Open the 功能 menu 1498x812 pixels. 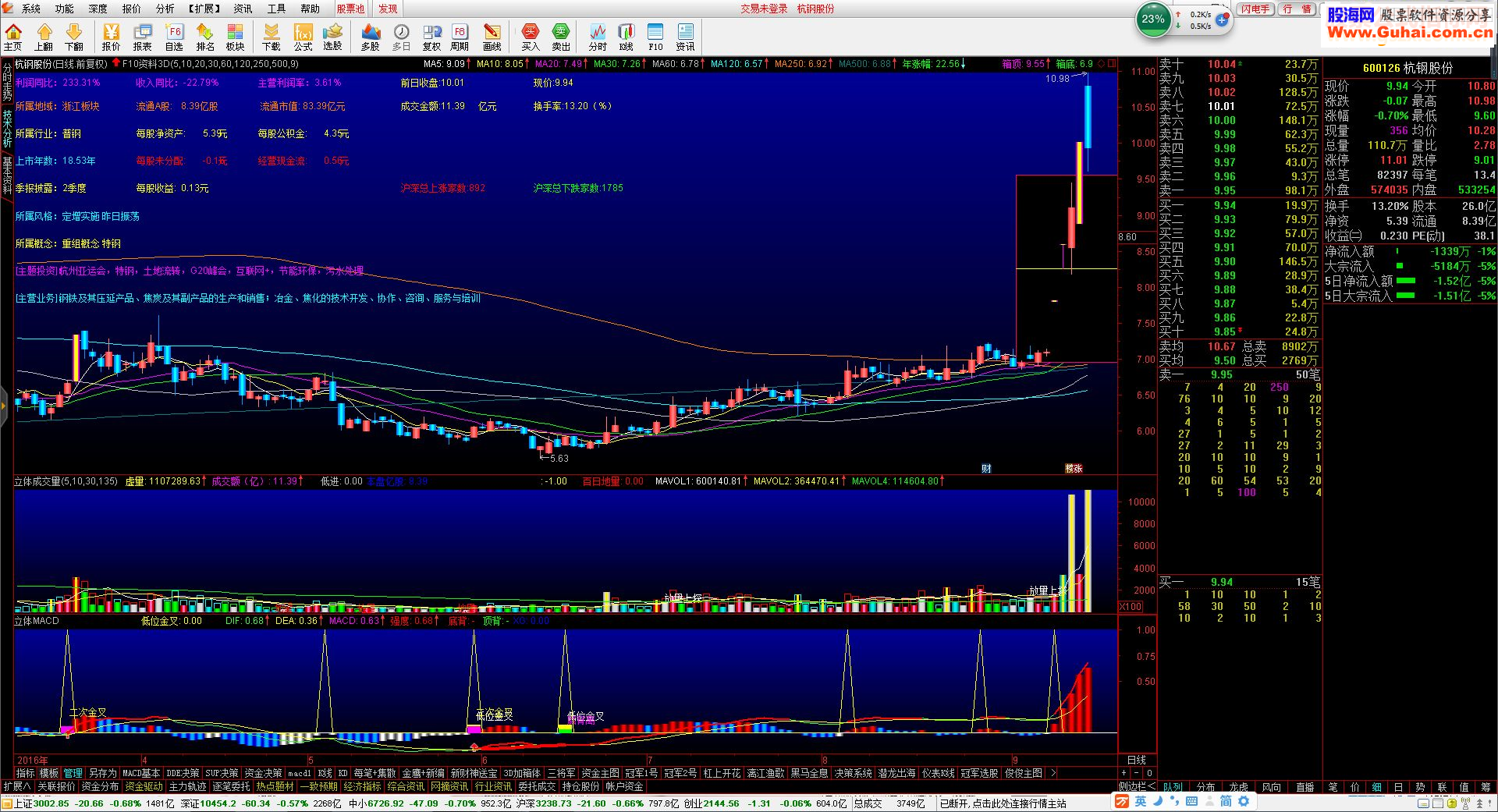point(65,9)
